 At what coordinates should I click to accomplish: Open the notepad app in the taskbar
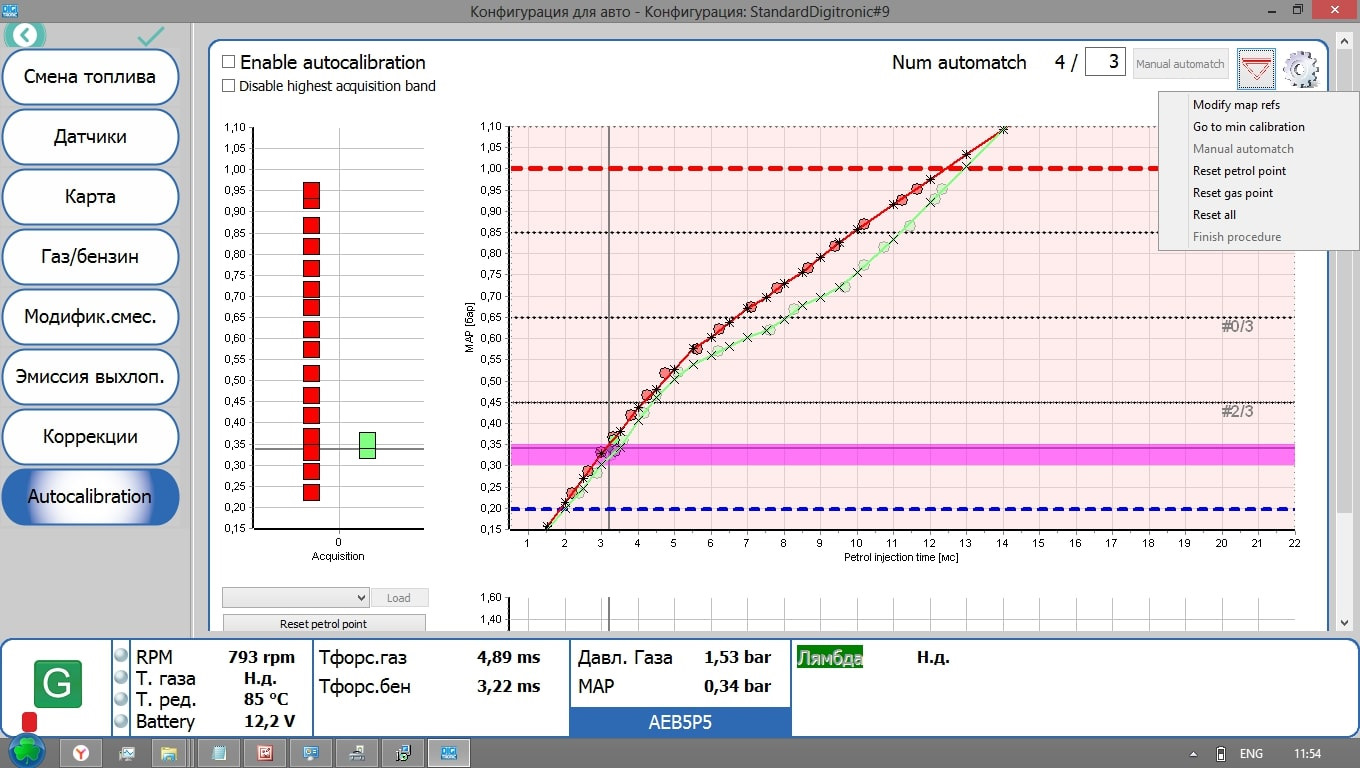click(x=219, y=753)
